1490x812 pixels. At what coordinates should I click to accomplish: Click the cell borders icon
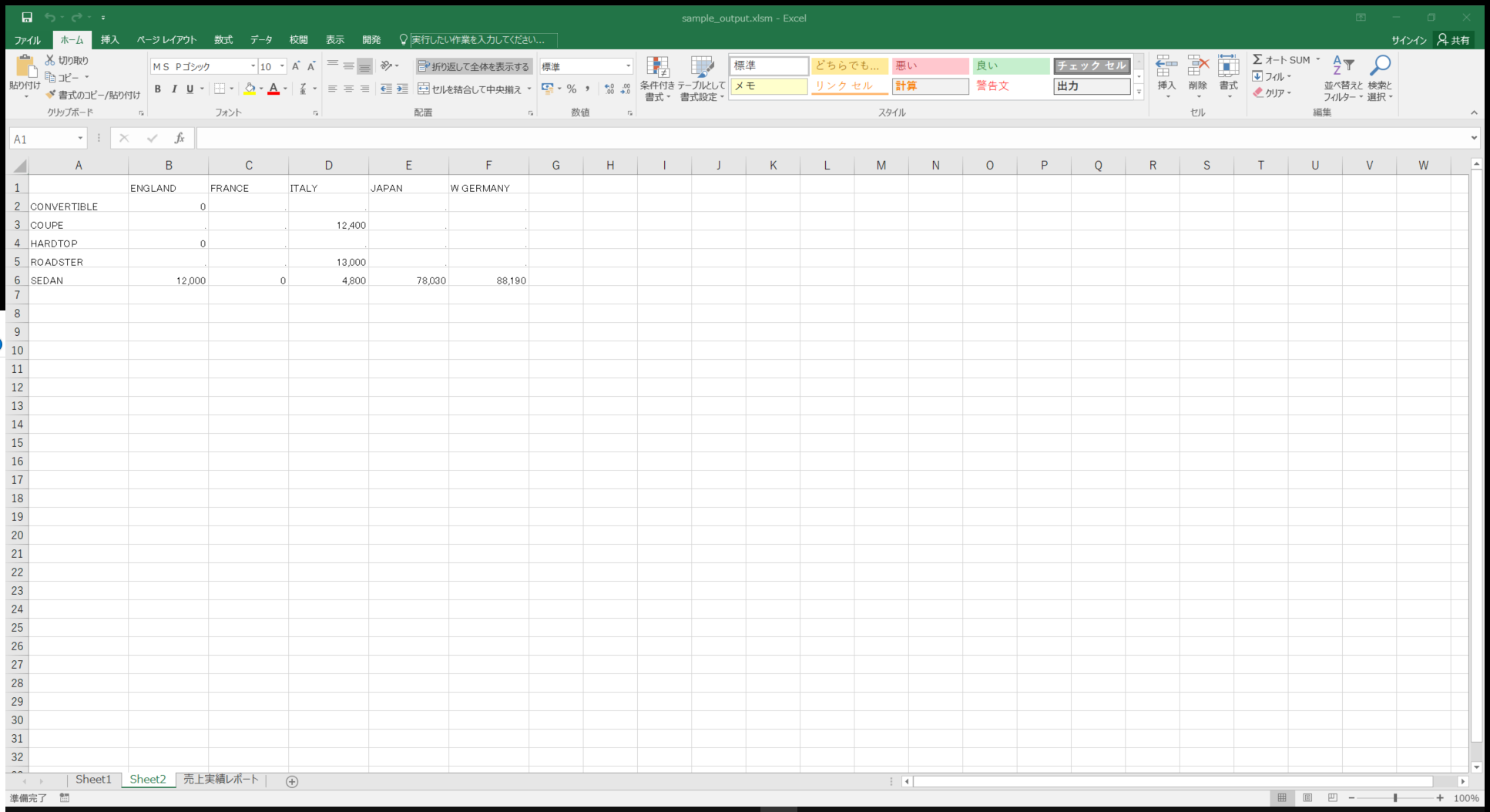(220, 89)
